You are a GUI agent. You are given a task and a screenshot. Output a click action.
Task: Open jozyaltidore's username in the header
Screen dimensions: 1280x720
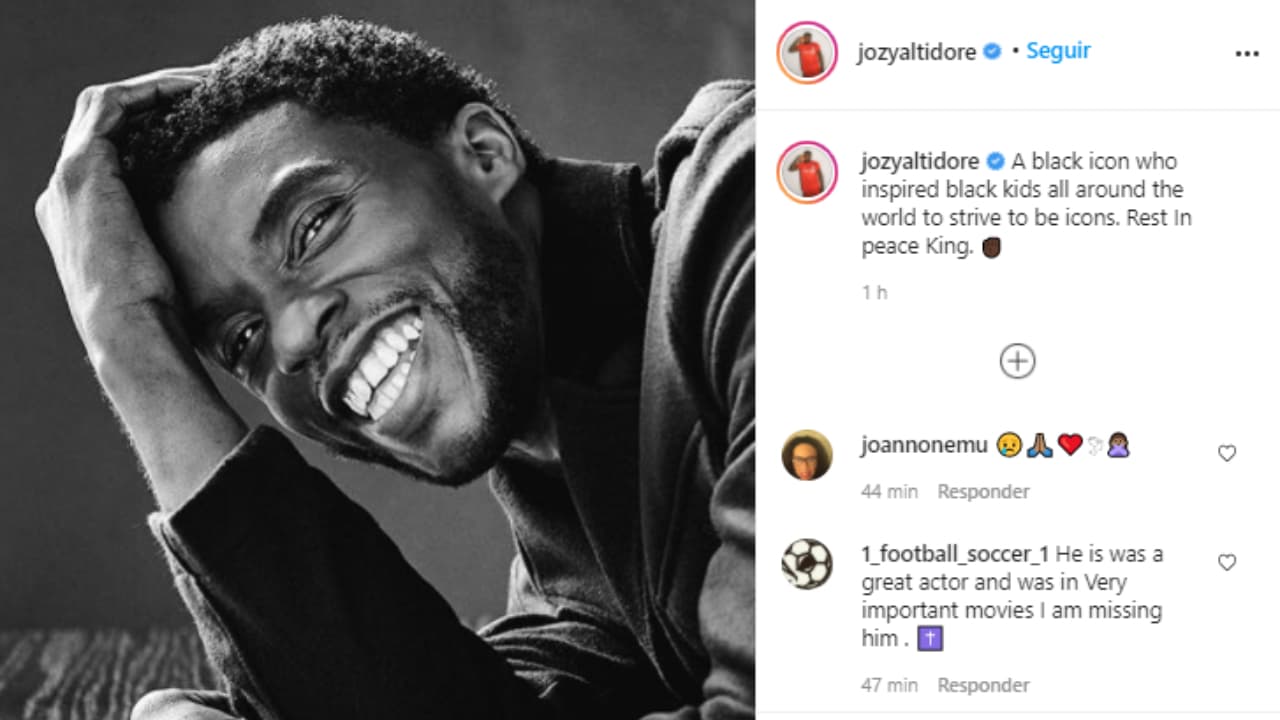[x=916, y=52]
